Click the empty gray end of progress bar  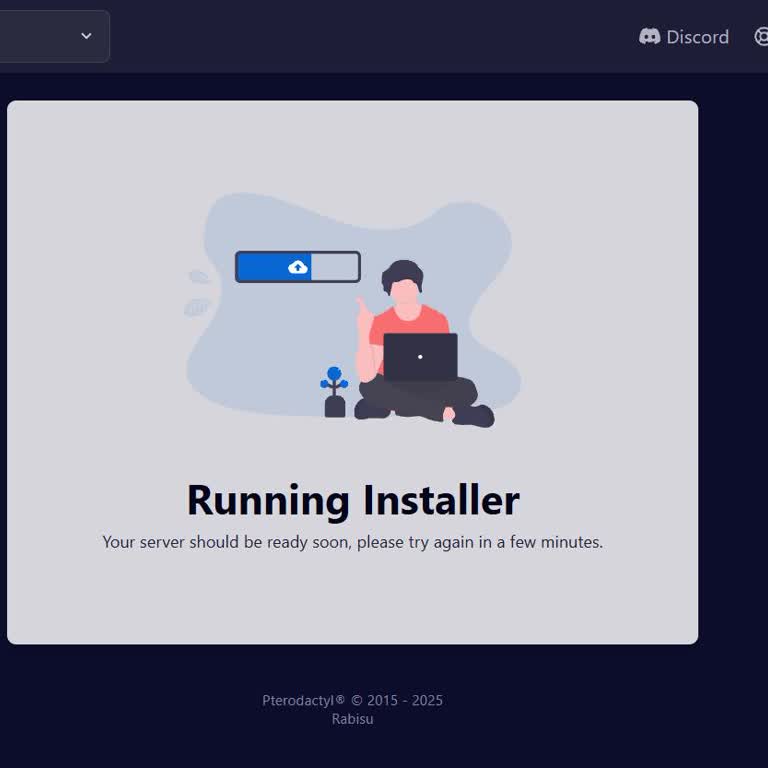(x=335, y=267)
